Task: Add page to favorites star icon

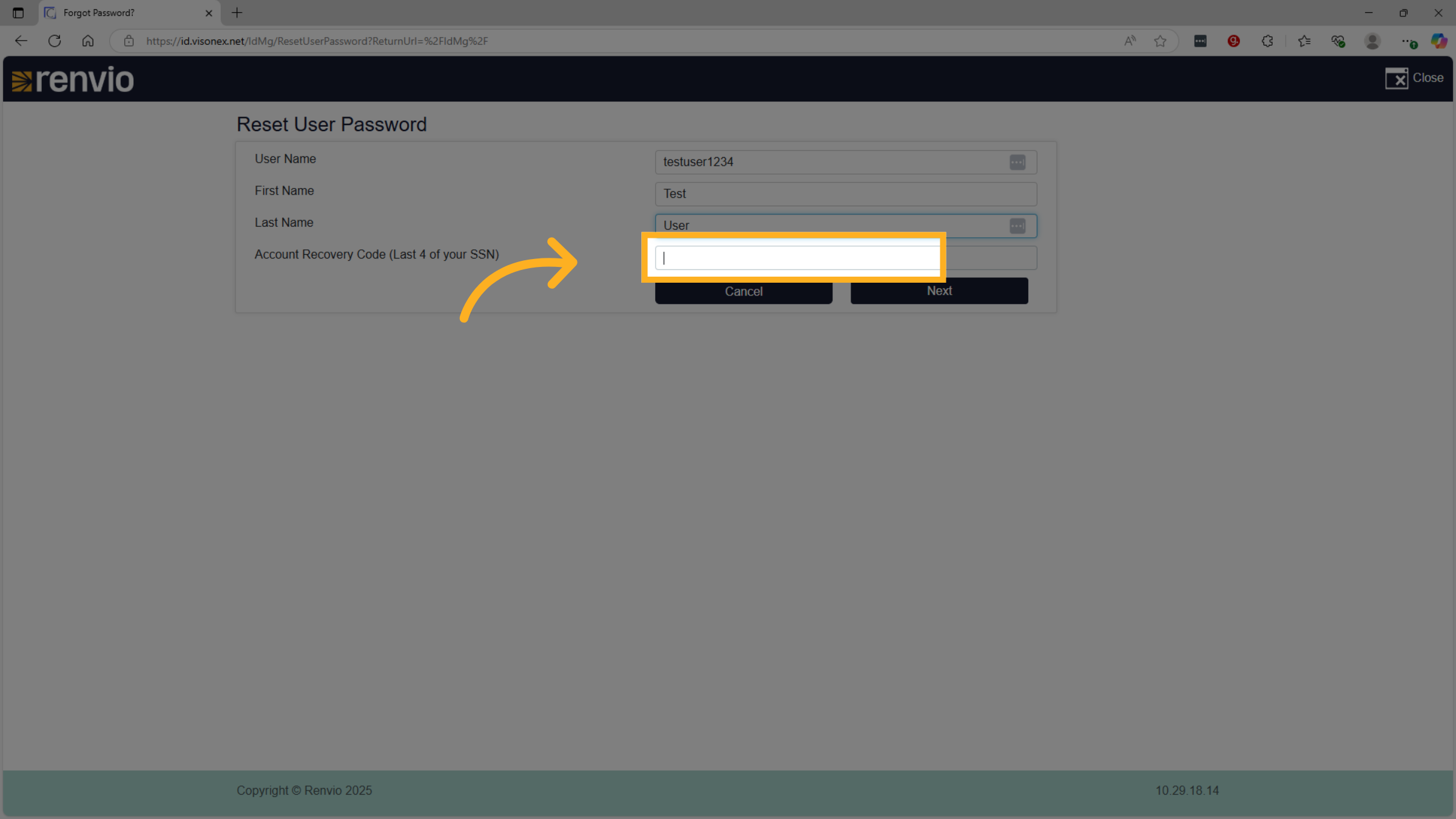Action: pos(1160,41)
